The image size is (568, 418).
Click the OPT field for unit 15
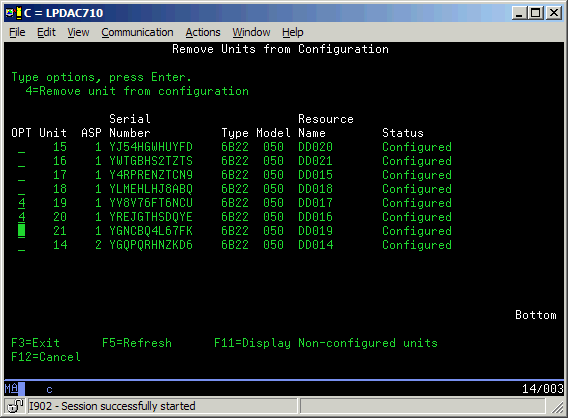point(21,147)
